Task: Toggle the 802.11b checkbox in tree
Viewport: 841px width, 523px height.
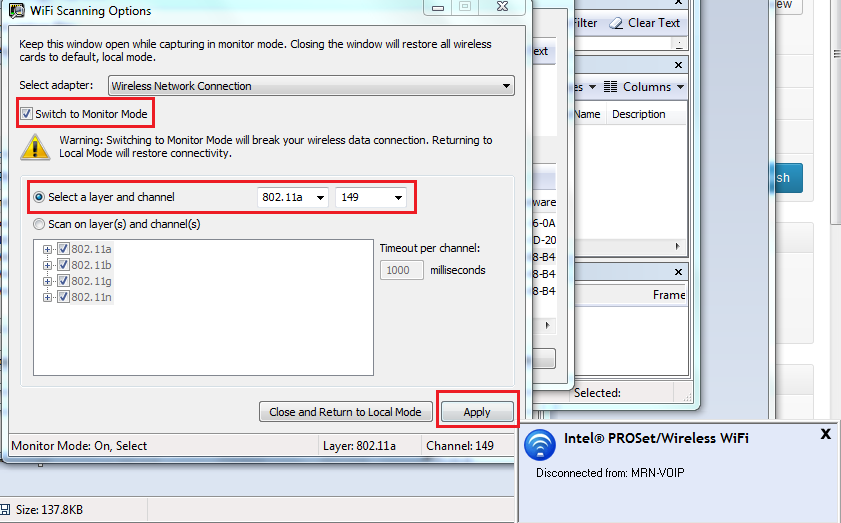Action: [63, 265]
